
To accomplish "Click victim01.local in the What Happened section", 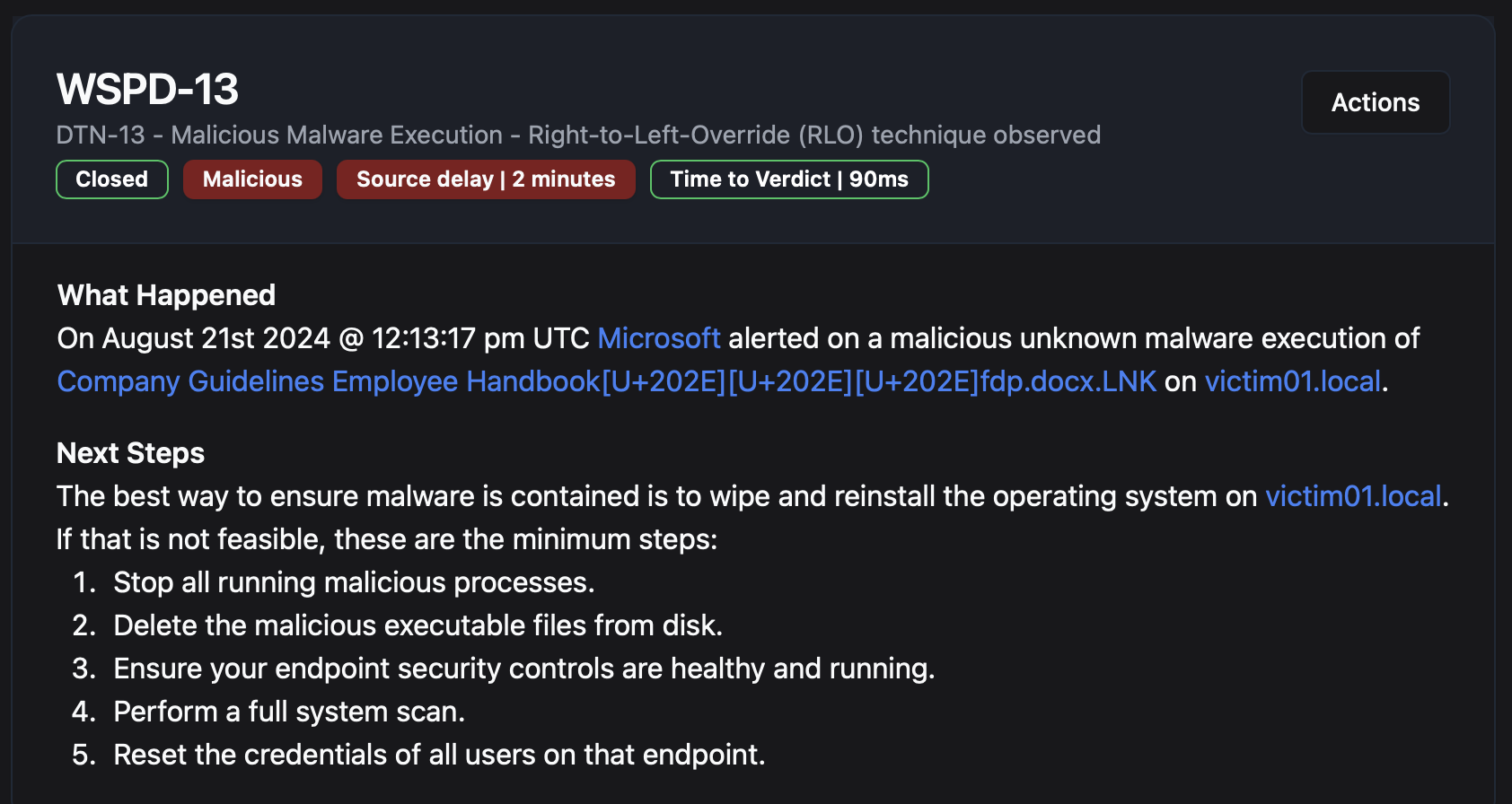I will point(1293,381).
